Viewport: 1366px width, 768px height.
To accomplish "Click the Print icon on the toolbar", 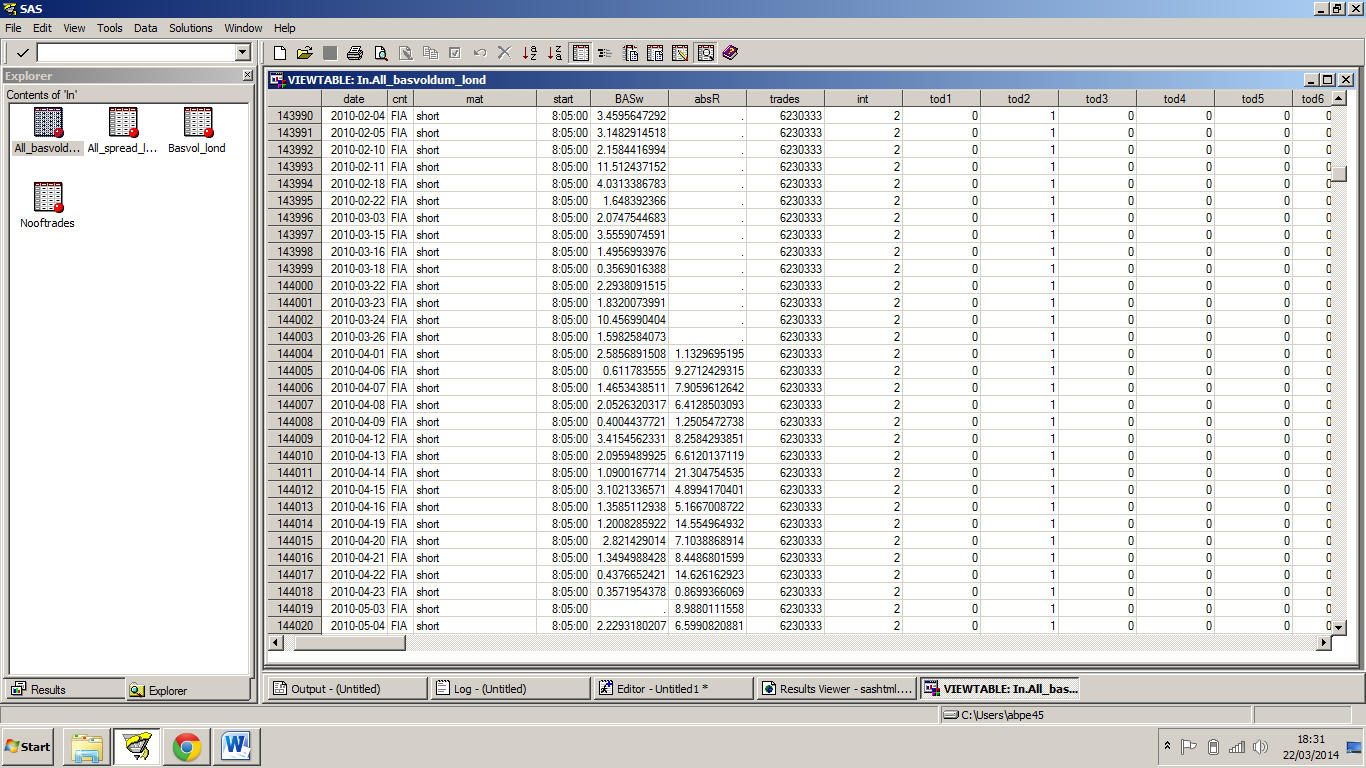I will (x=355, y=52).
